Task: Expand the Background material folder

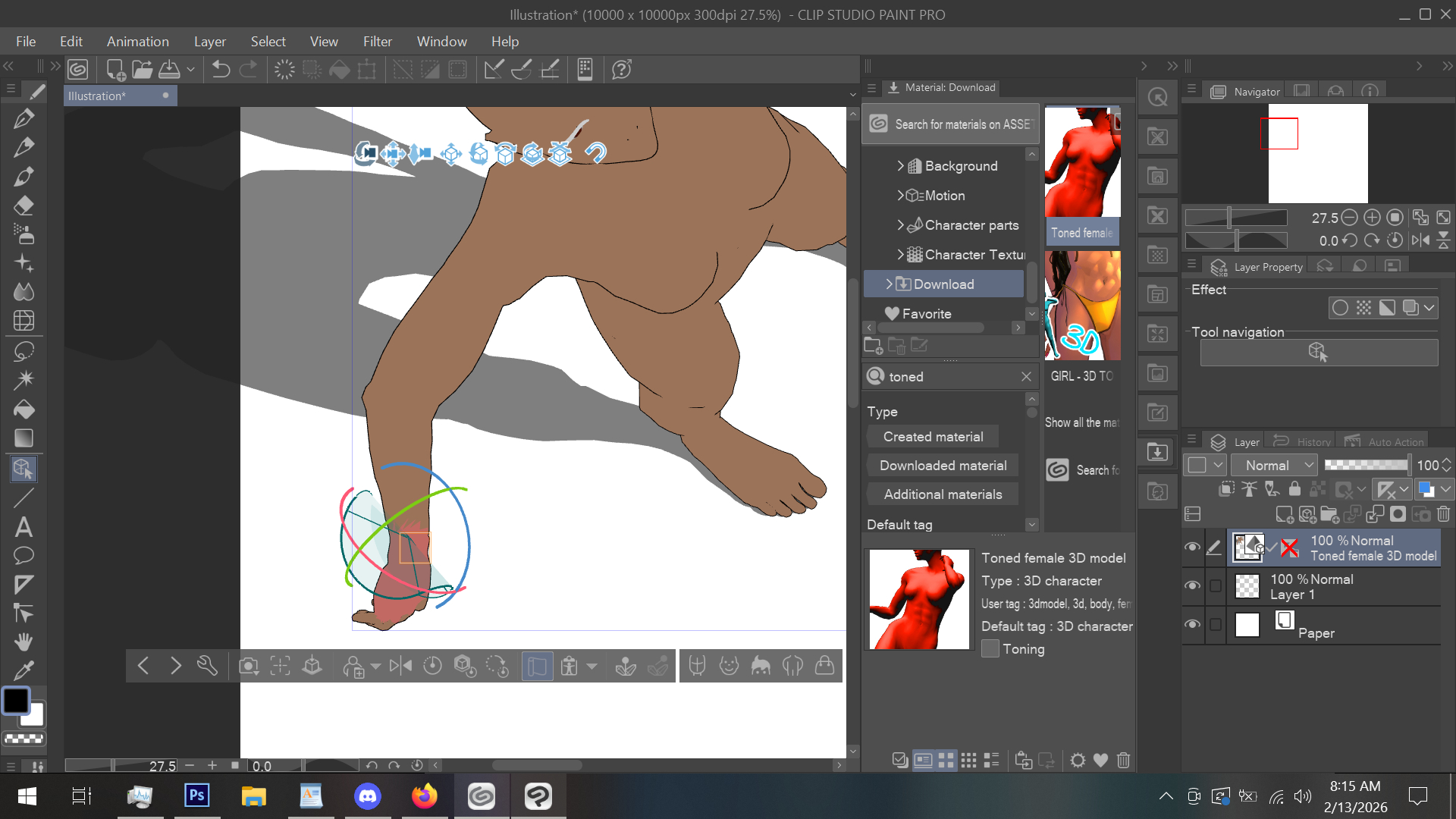Action: click(900, 165)
